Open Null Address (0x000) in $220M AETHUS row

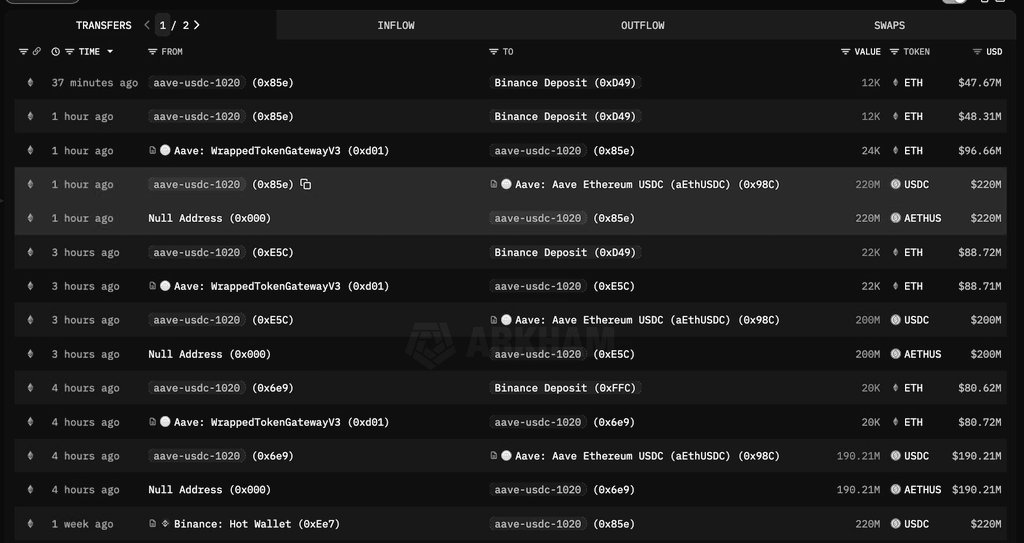[210, 218]
